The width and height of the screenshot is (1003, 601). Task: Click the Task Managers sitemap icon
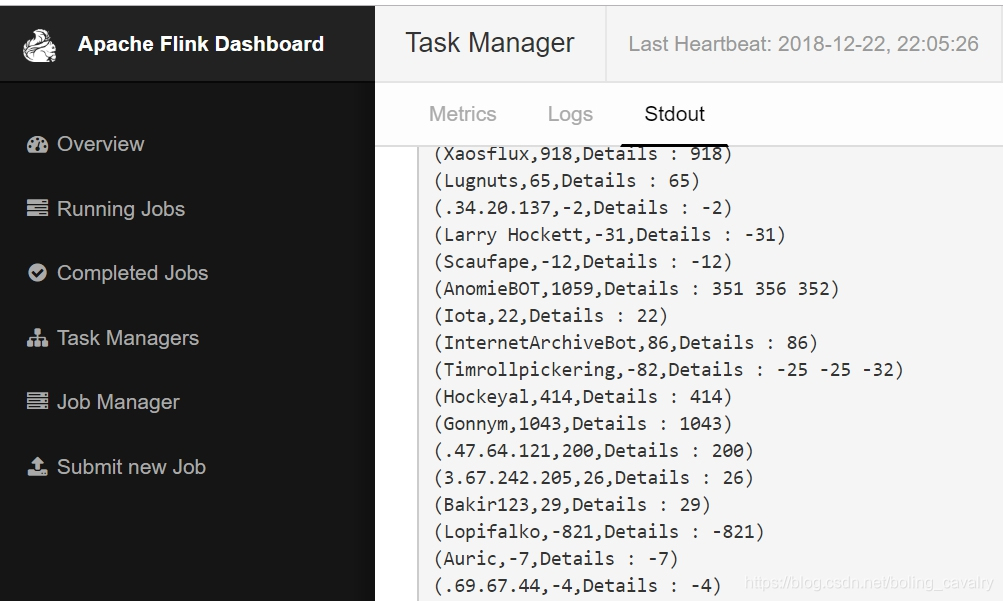pos(38,339)
